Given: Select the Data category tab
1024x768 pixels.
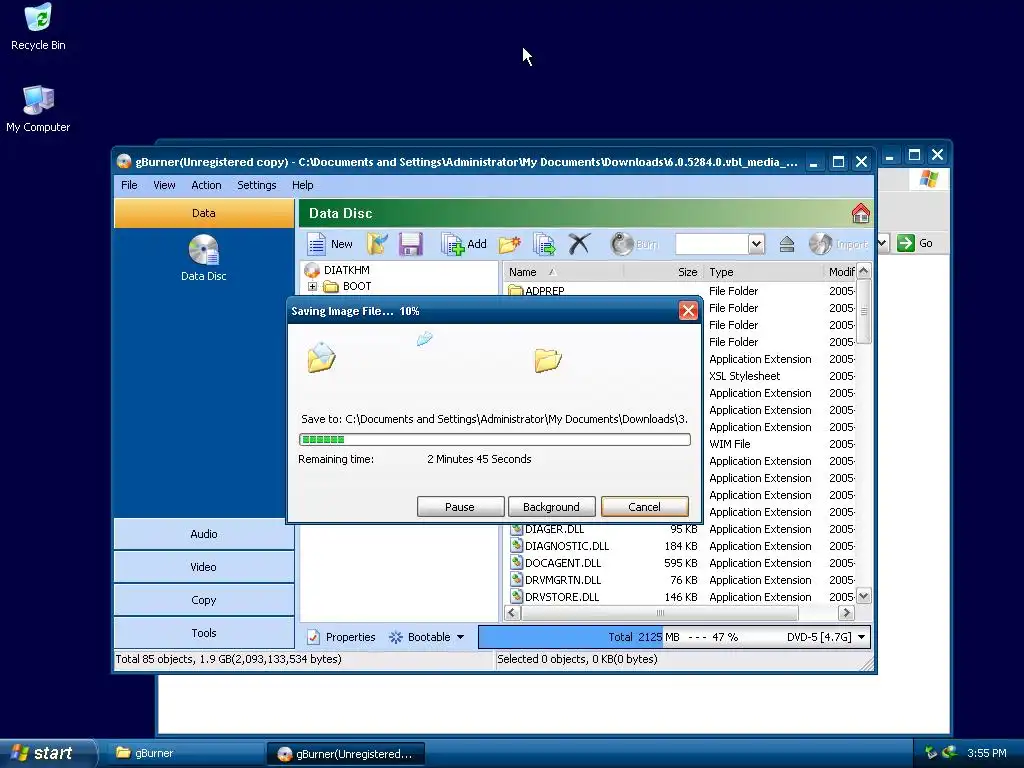Looking at the screenshot, I should pyautogui.click(x=204, y=213).
